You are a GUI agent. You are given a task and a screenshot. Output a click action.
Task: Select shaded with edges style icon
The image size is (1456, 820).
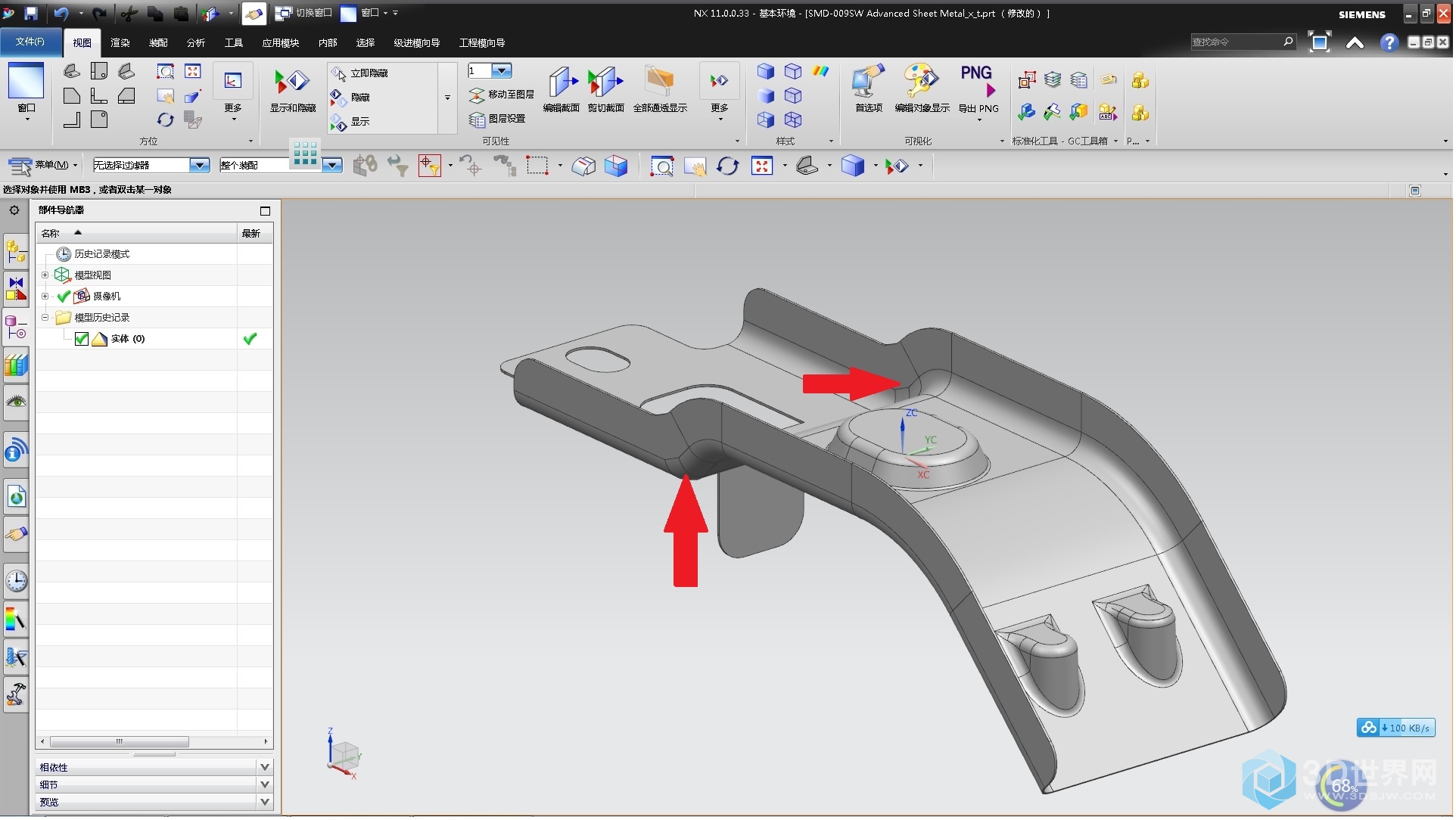766,72
